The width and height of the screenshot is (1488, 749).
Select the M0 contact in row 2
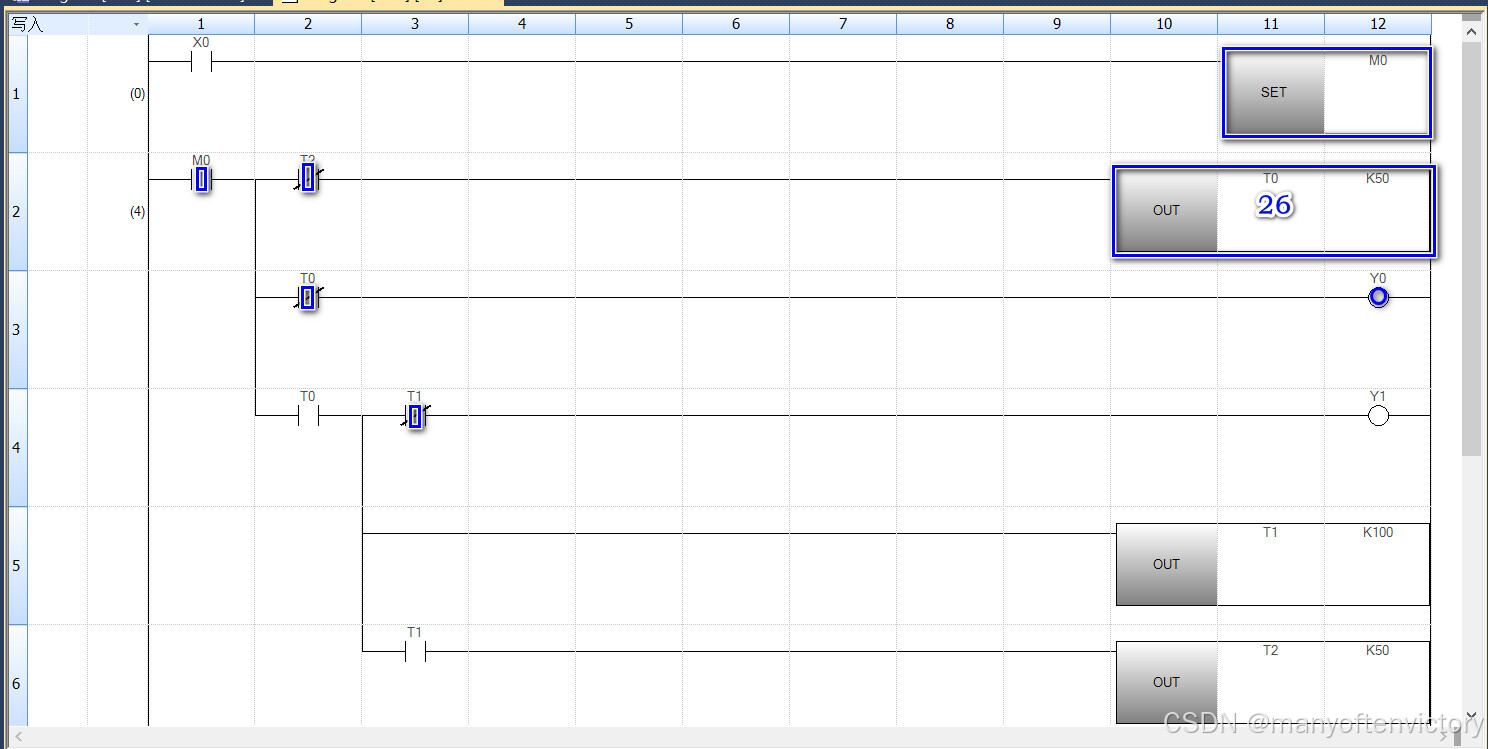(201, 179)
